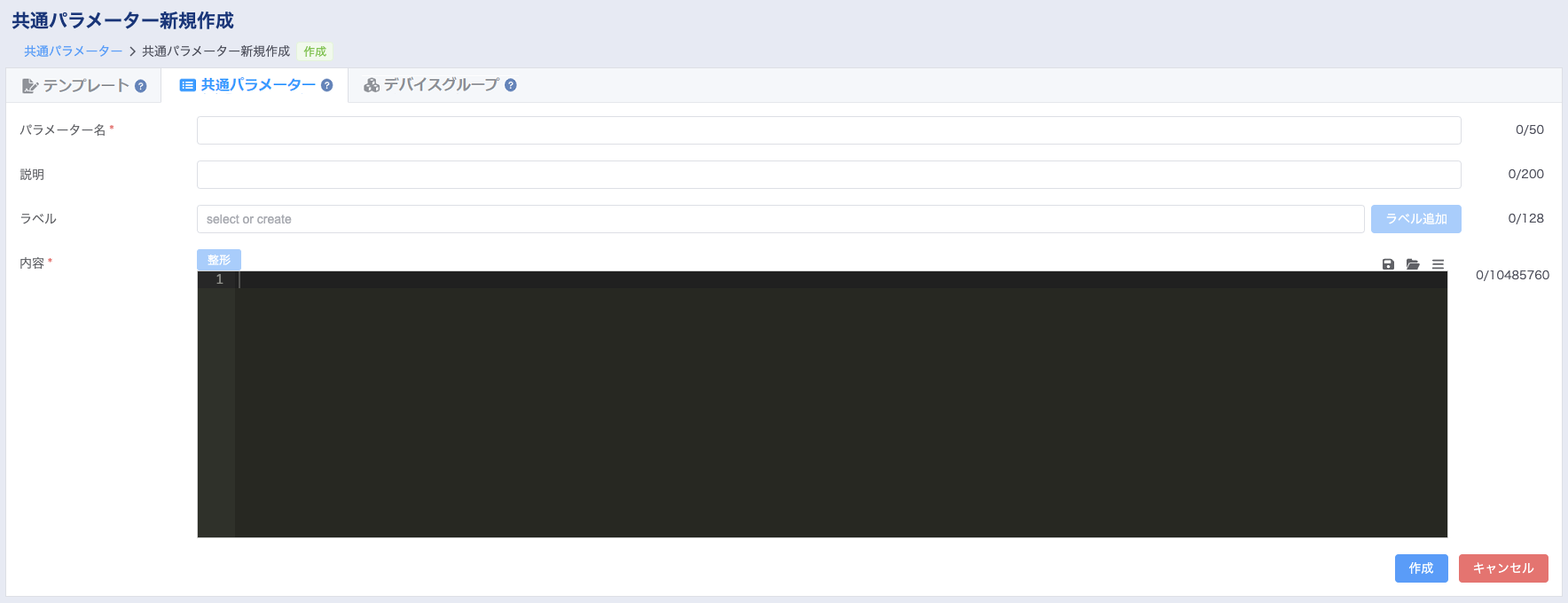Click the 作成 button
Image resolution: width=1568 pixels, height=603 pixels.
1421,568
